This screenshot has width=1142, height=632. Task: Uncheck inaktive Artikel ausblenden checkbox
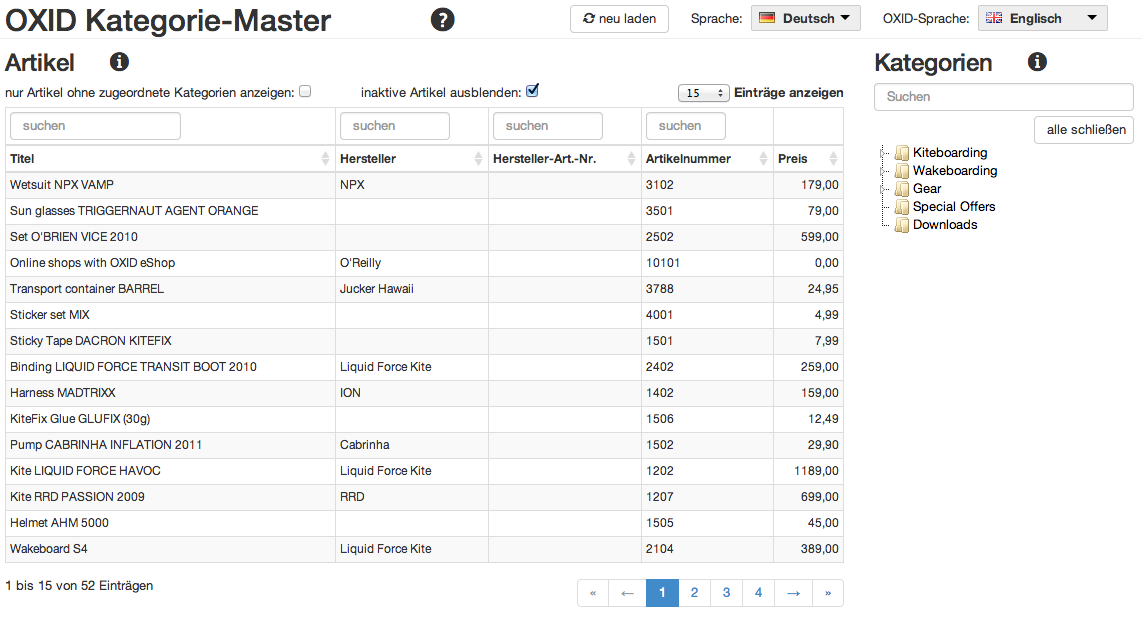[532, 91]
